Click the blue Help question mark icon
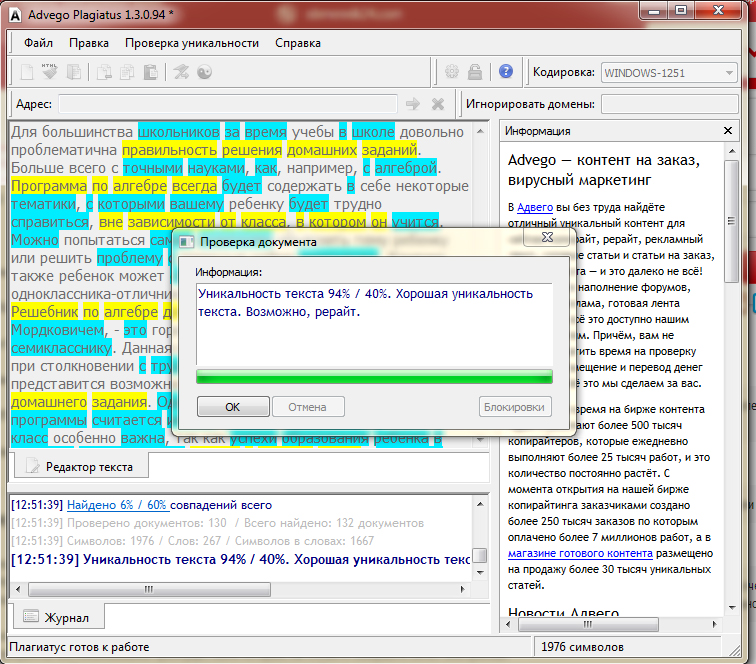Image resolution: width=756 pixels, height=664 pixels. coord(506,72)
